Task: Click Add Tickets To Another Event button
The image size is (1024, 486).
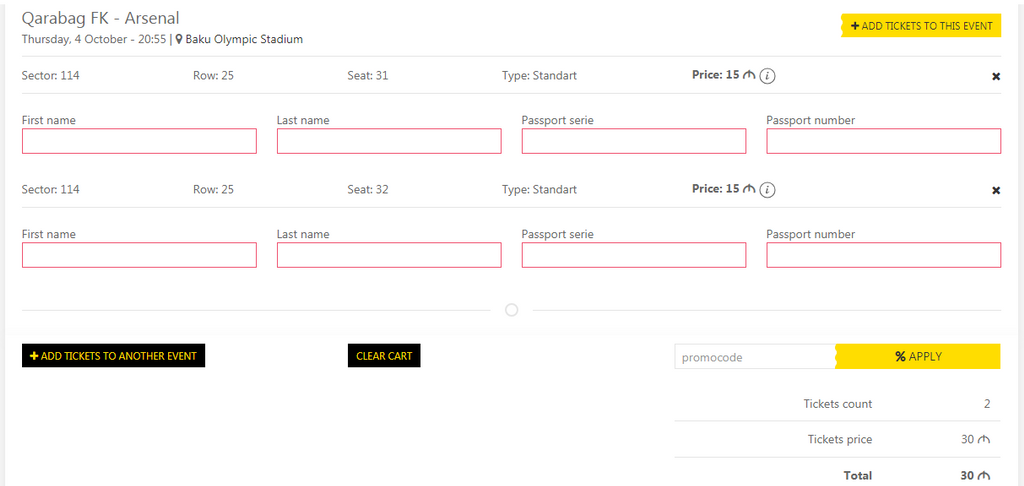Action: tap(114, 356)
